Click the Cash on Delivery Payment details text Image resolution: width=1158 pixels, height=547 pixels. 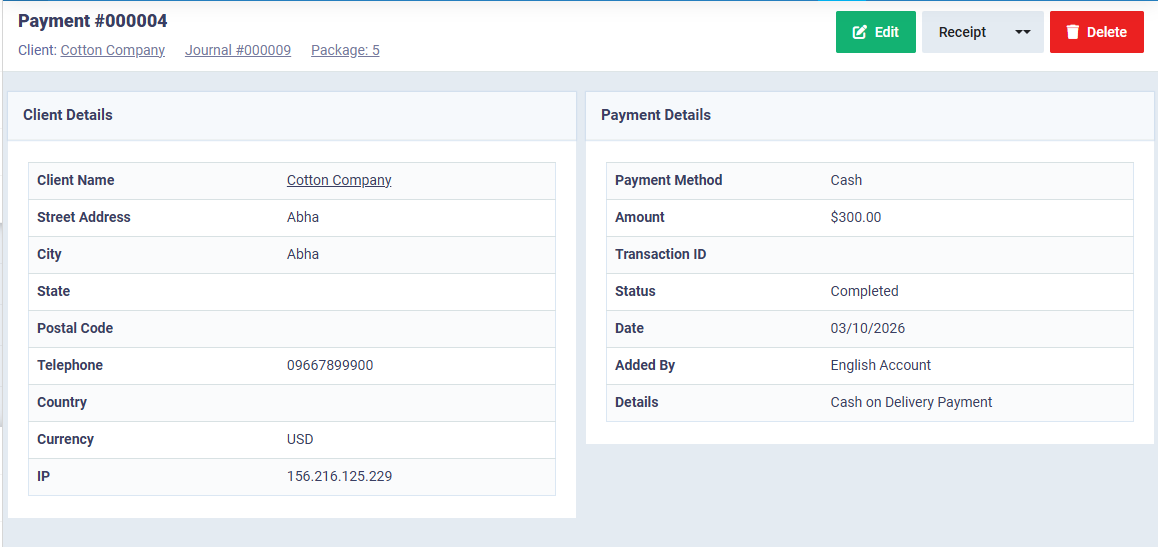[911, 402]
